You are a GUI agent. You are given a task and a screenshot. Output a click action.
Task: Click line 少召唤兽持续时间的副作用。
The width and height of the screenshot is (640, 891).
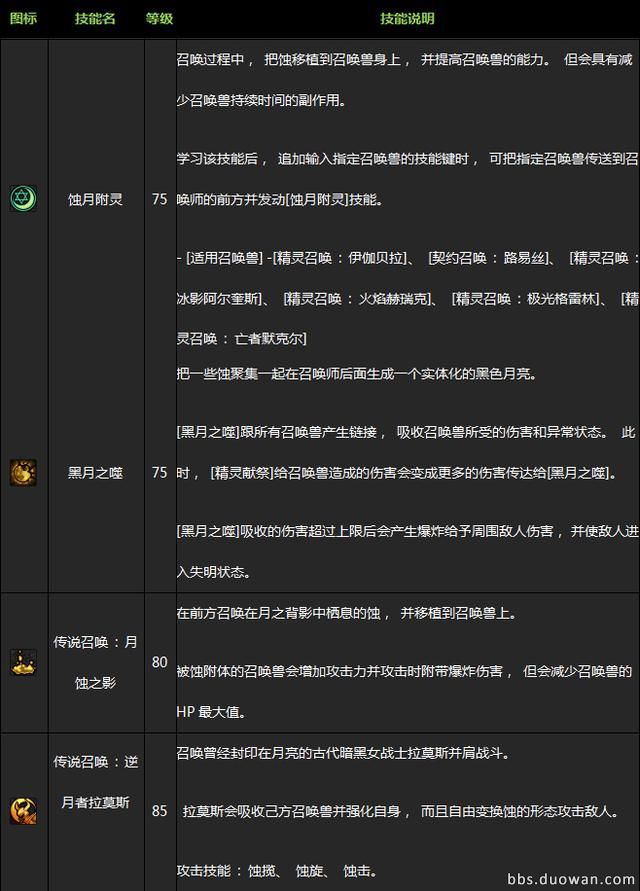click(x=262, y=101)
